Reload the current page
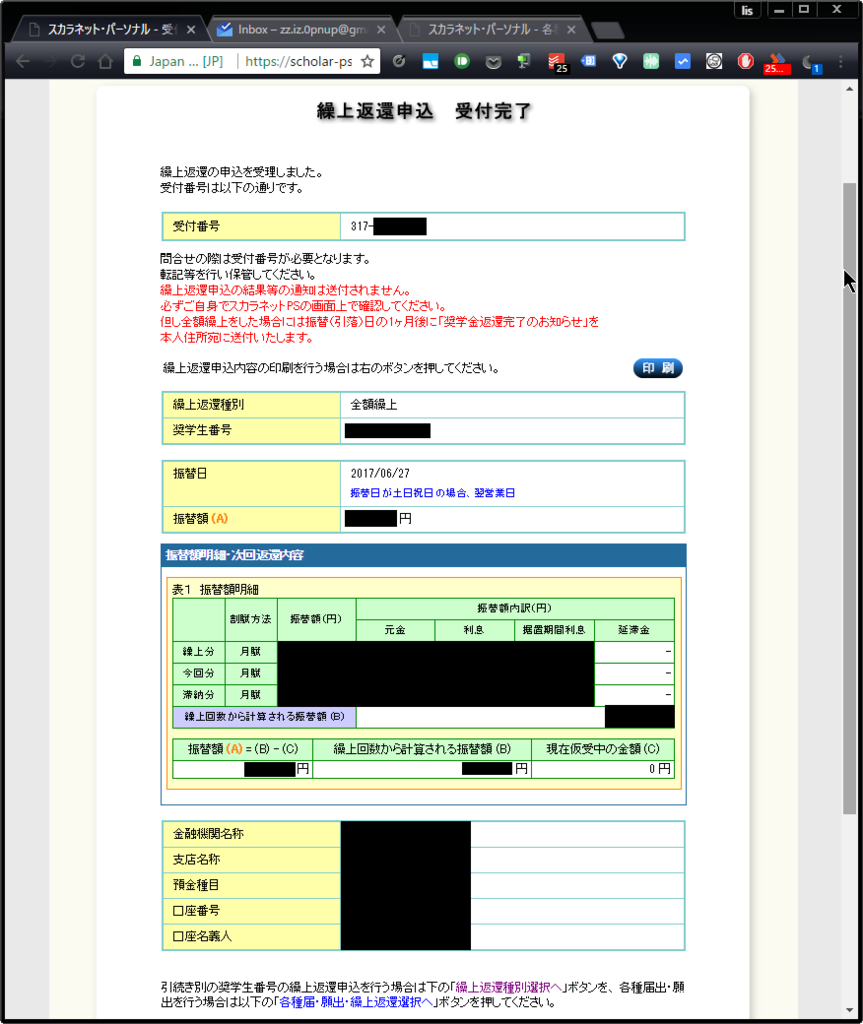The width and height of the screenshot is (863, 1024). pos(78,61)
